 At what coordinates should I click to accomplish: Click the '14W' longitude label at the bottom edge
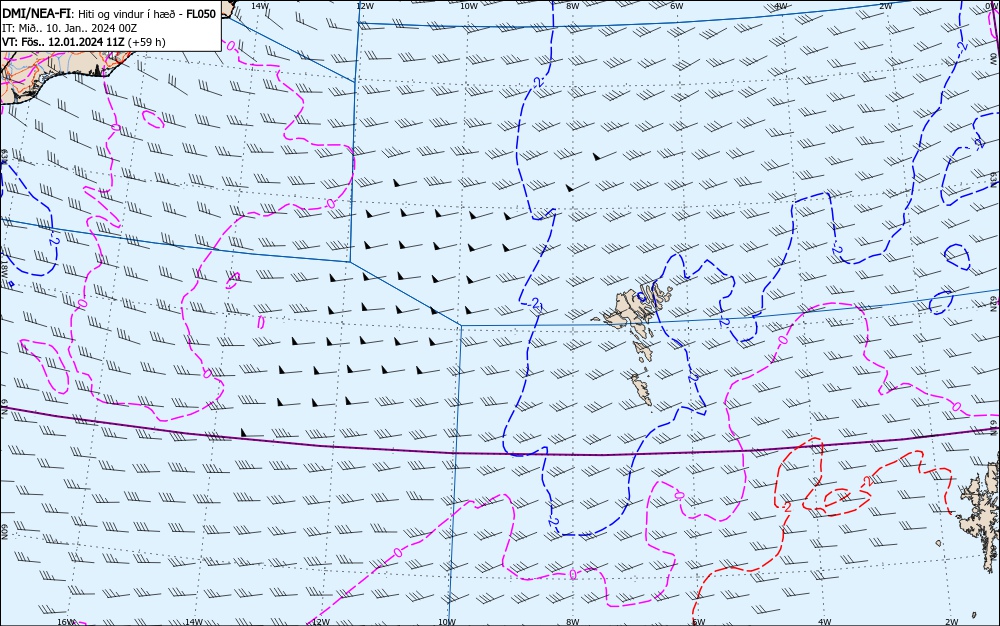tap(194, 622)
